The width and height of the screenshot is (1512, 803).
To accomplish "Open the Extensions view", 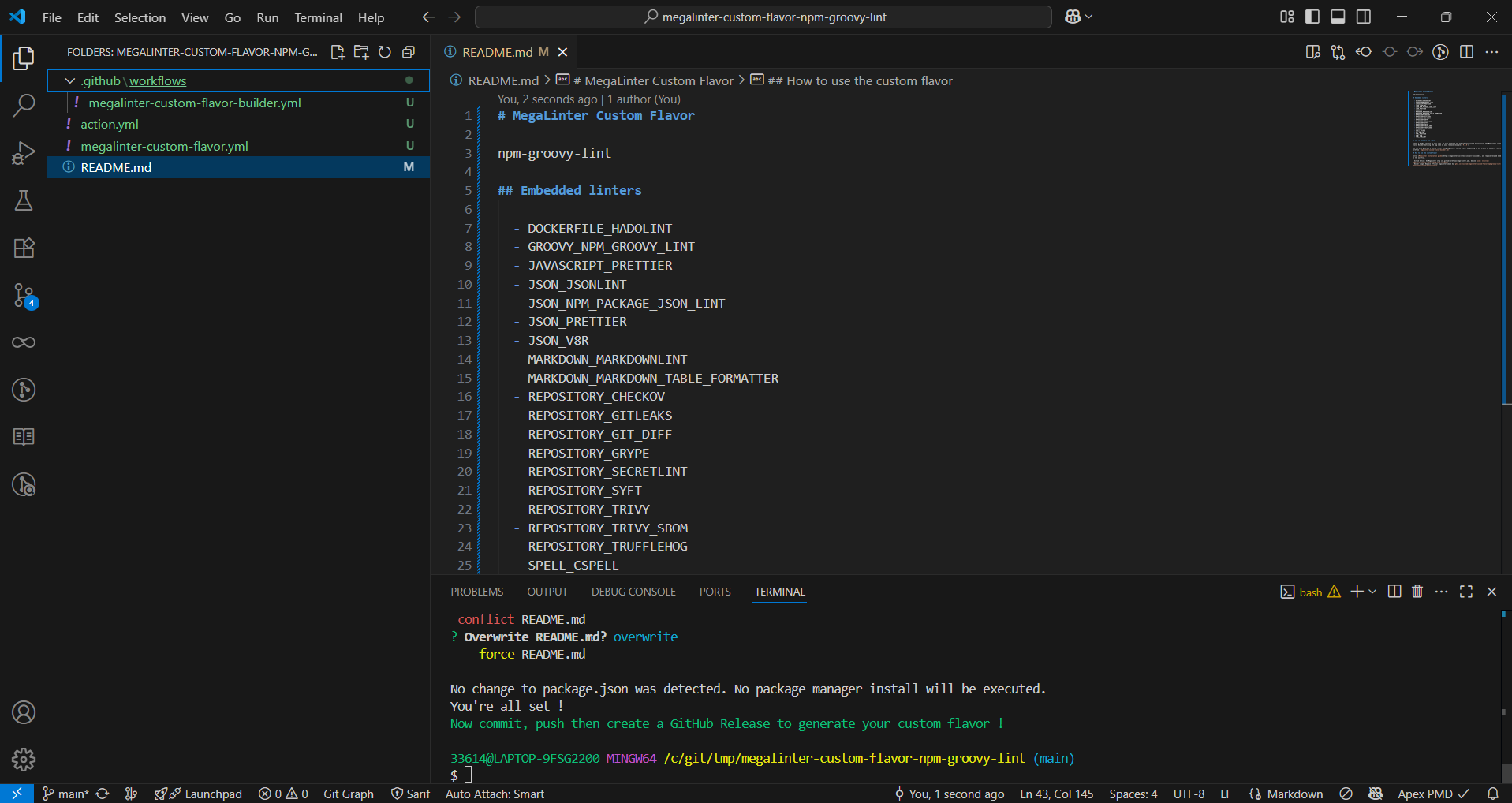I will pos(24,248).
